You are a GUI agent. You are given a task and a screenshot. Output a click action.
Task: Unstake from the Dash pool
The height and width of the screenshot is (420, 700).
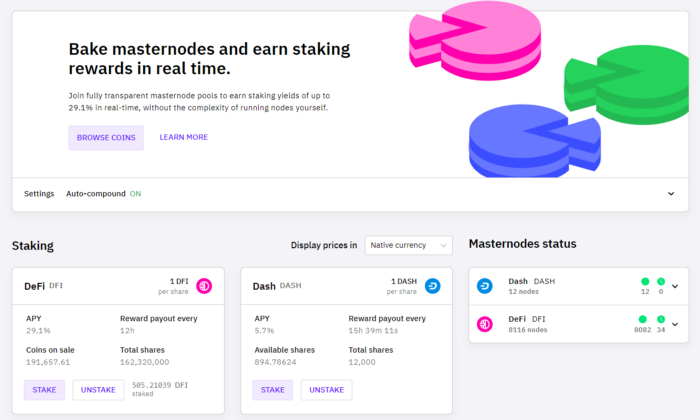point(326,390)
